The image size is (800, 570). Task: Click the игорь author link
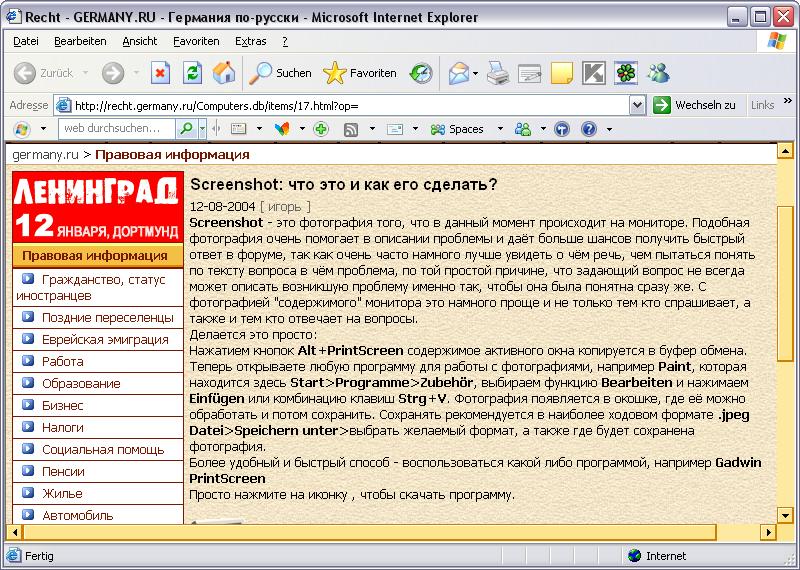(x=285, y=207)
